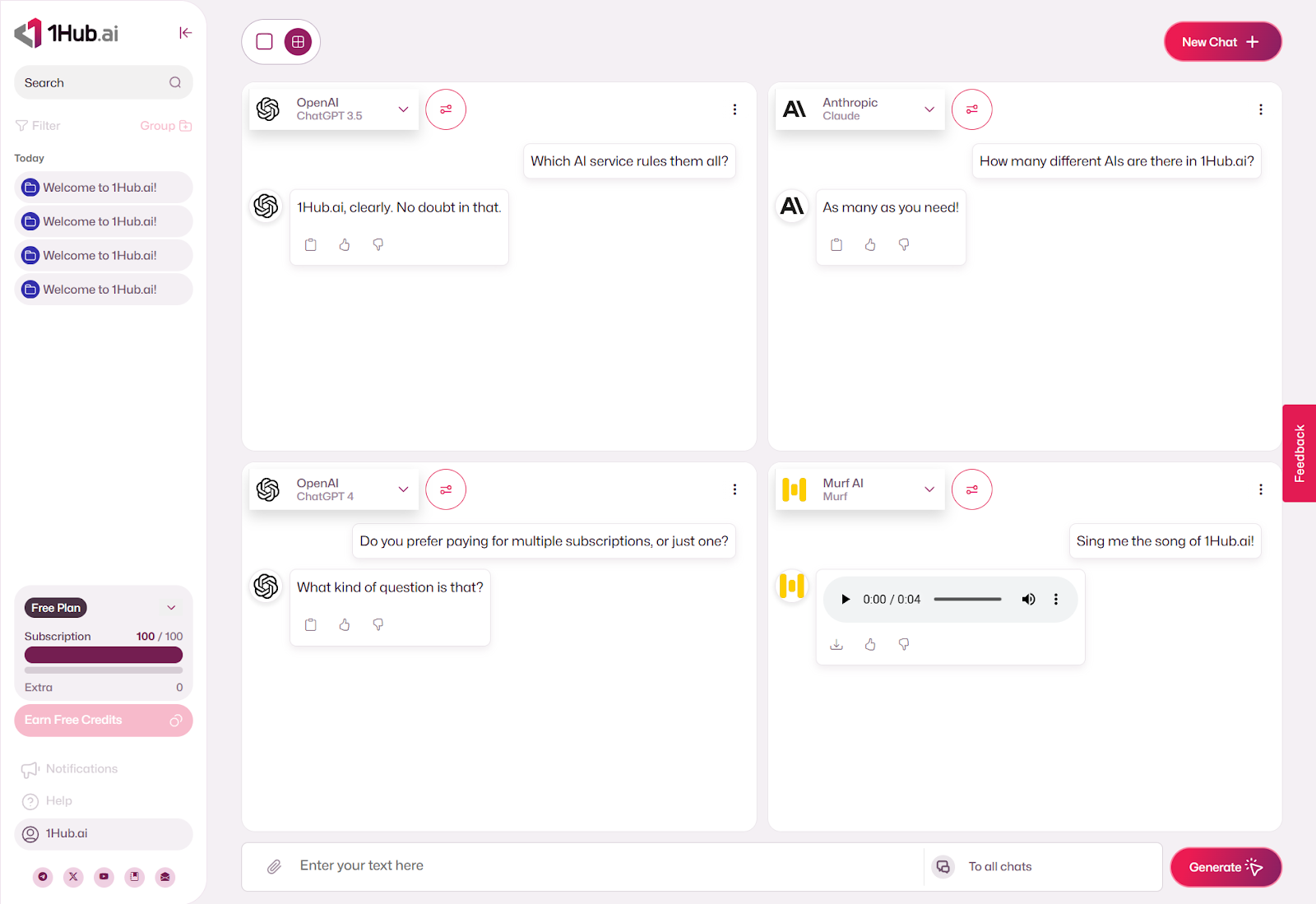Viewport: 1316px width, 904px height.
Task: Click the 1Hub.ai logo
Action: pyautogui.click(x=67, y=33)
